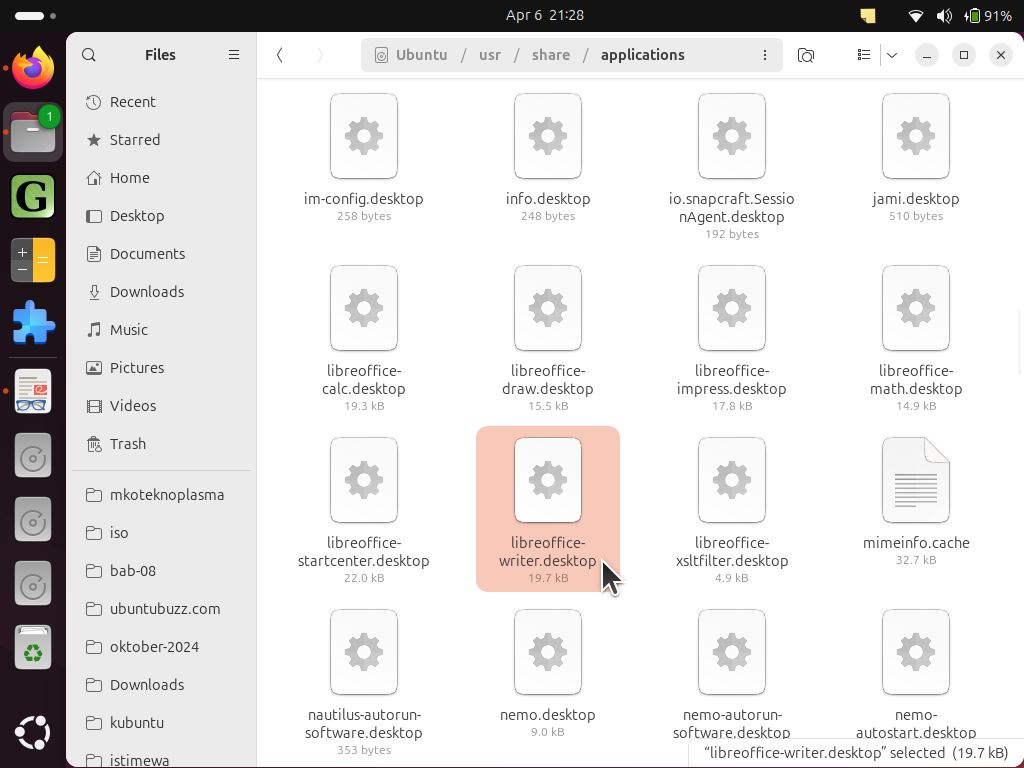Expand the view options dropdown arrow
The width and height of the screenshot is (1024, 768).
click(892, 55)
